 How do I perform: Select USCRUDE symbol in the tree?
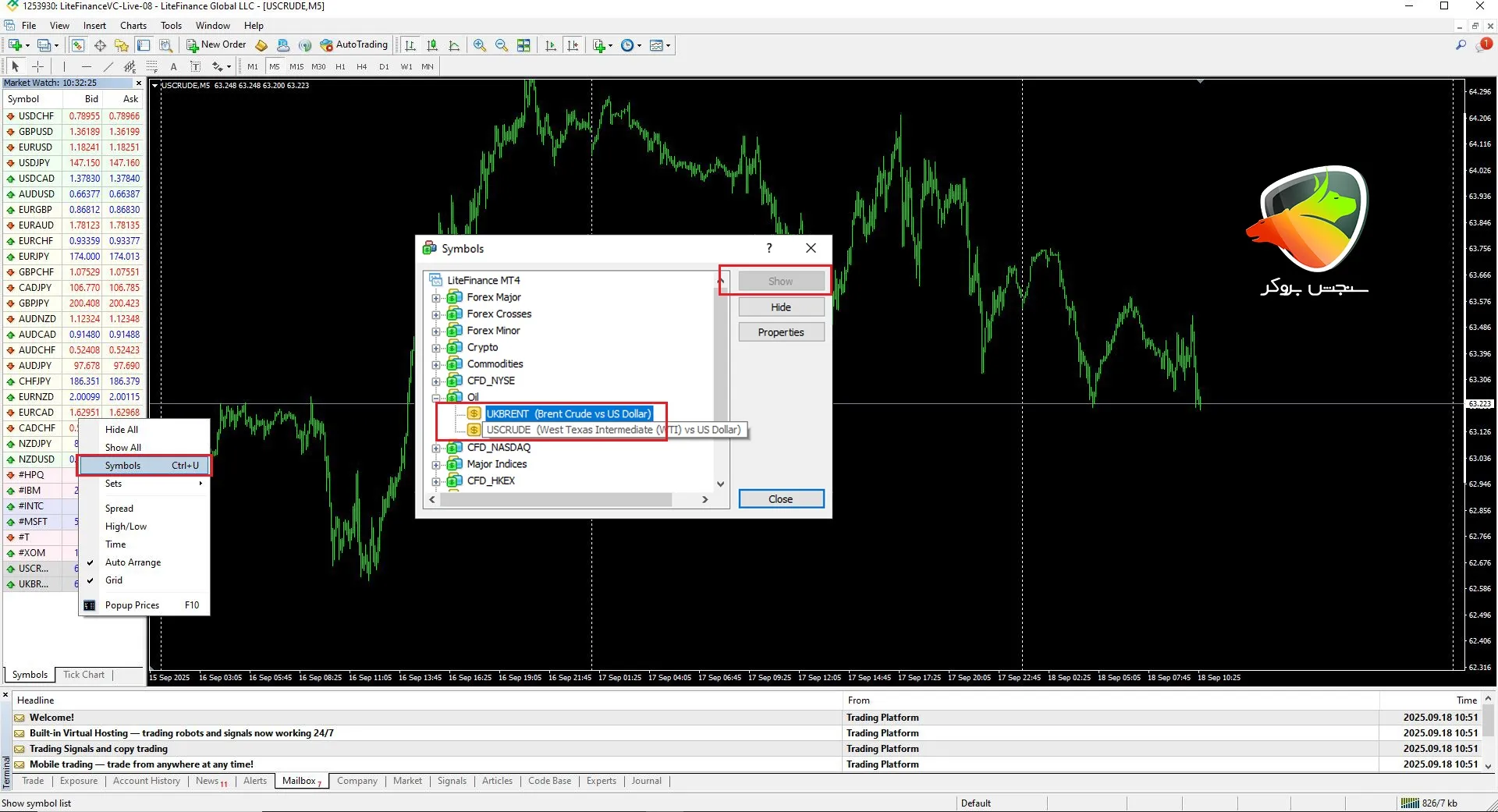[508, 430]
